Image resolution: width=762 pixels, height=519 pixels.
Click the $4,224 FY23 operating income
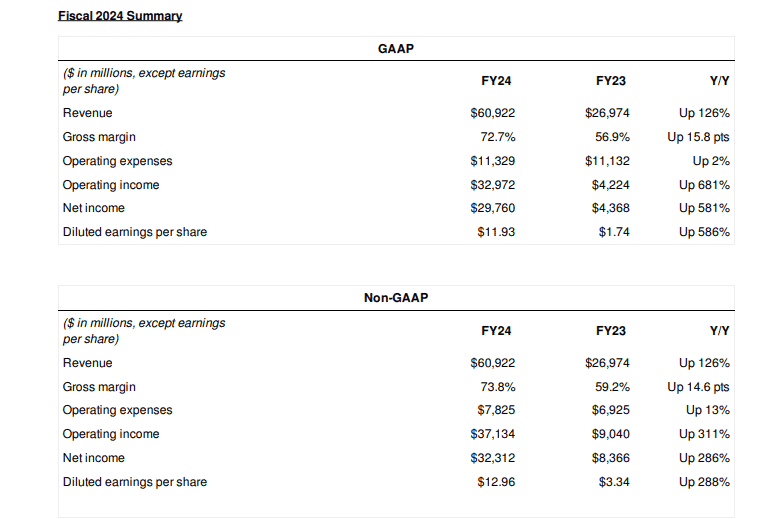coord(610,185)
